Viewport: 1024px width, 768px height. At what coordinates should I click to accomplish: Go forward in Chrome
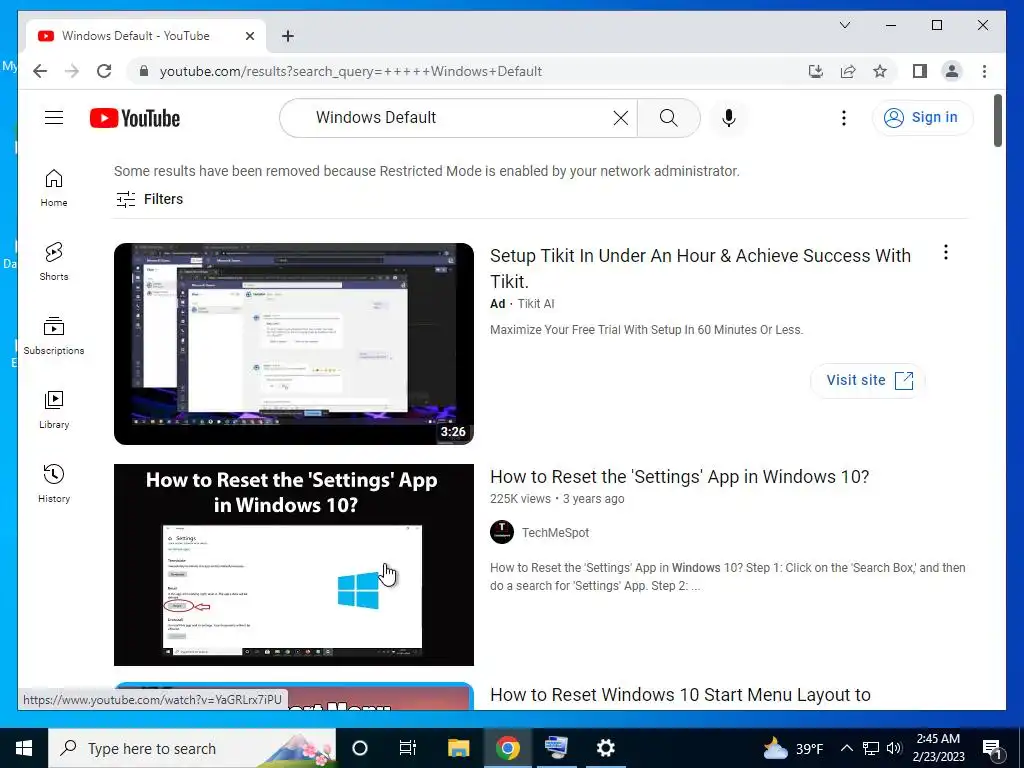coord(72,71)
